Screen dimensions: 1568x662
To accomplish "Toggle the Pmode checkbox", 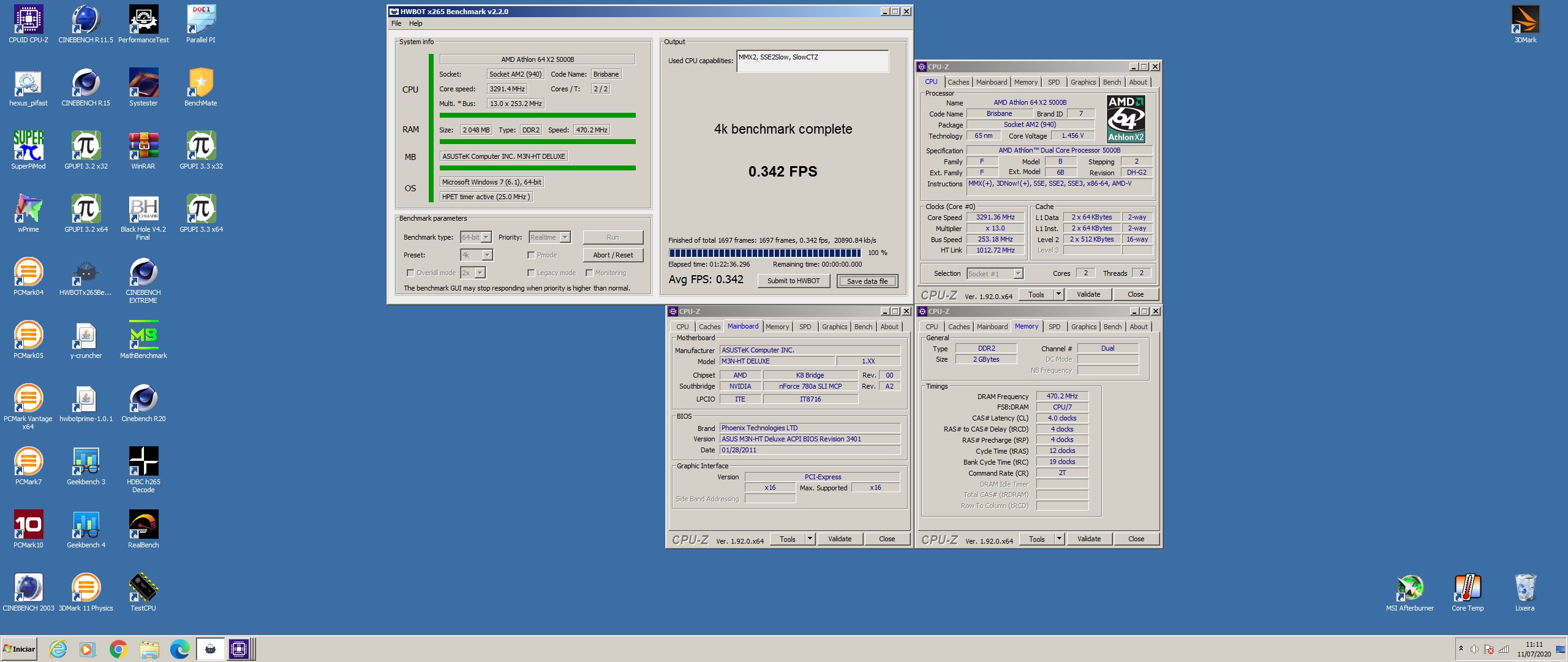I will click(x=531, y=255).
